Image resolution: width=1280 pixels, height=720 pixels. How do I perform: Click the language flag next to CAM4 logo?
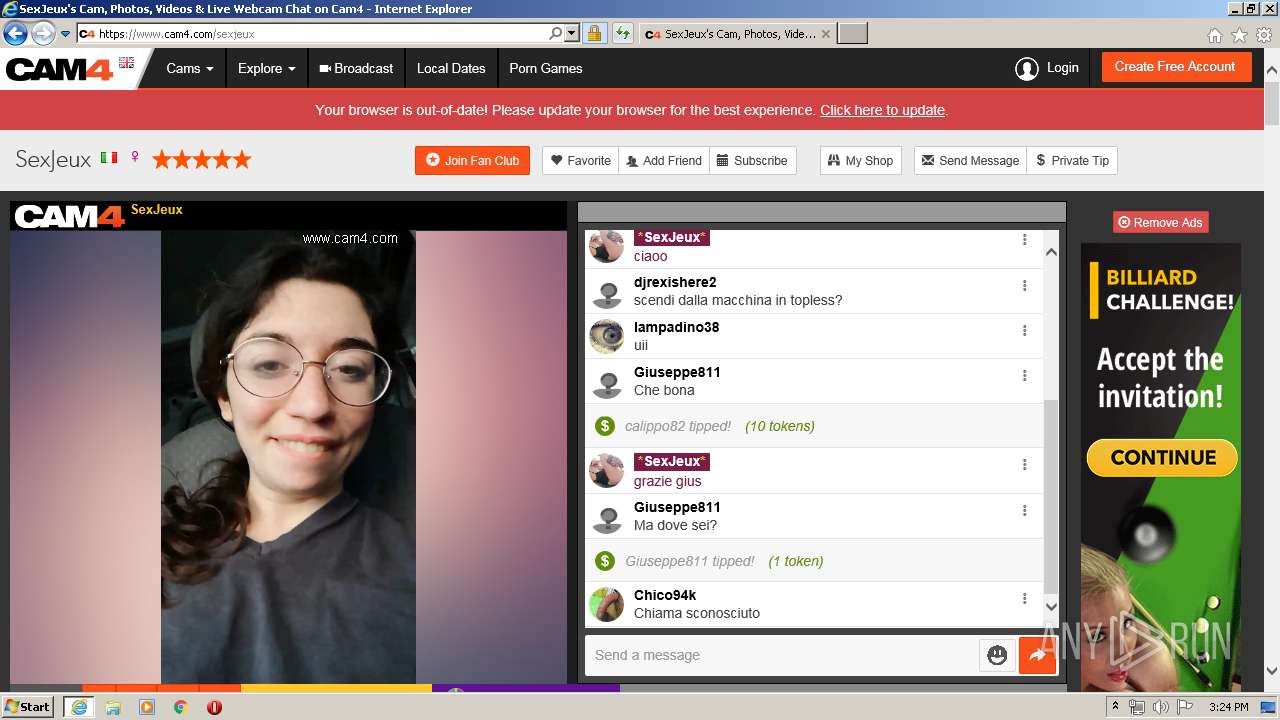(x=126, y=62)
